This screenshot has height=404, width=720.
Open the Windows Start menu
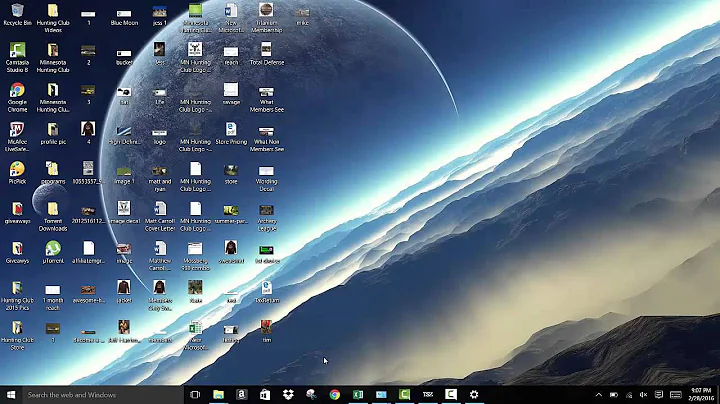point(11,394)
